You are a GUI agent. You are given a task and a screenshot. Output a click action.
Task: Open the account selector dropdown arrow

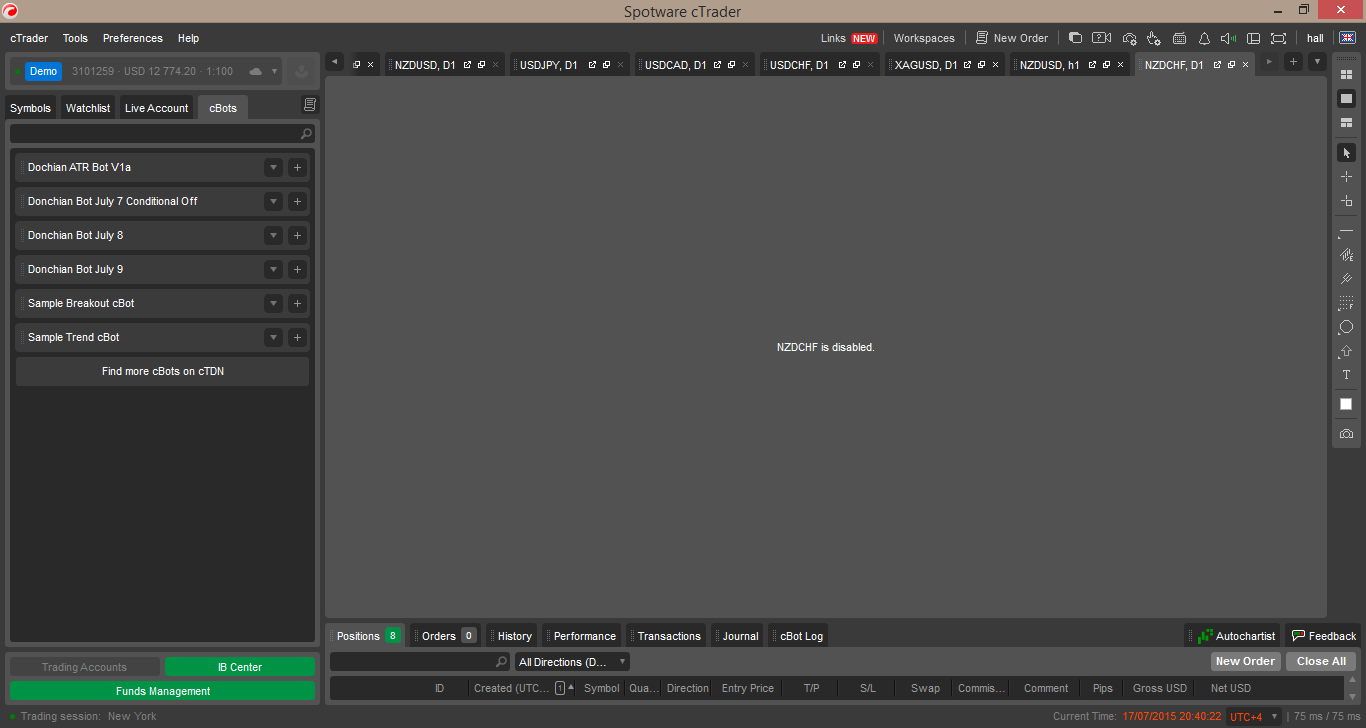(274, 71)
